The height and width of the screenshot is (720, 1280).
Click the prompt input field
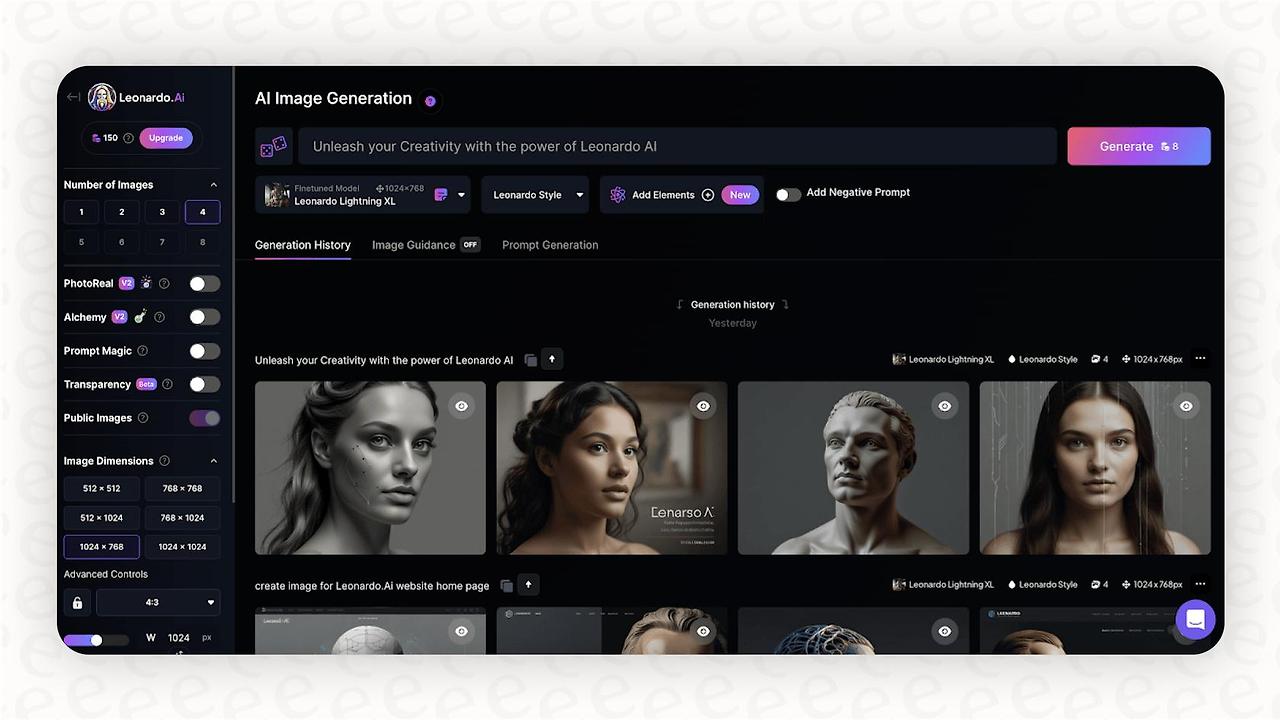(x=675, y=146)
